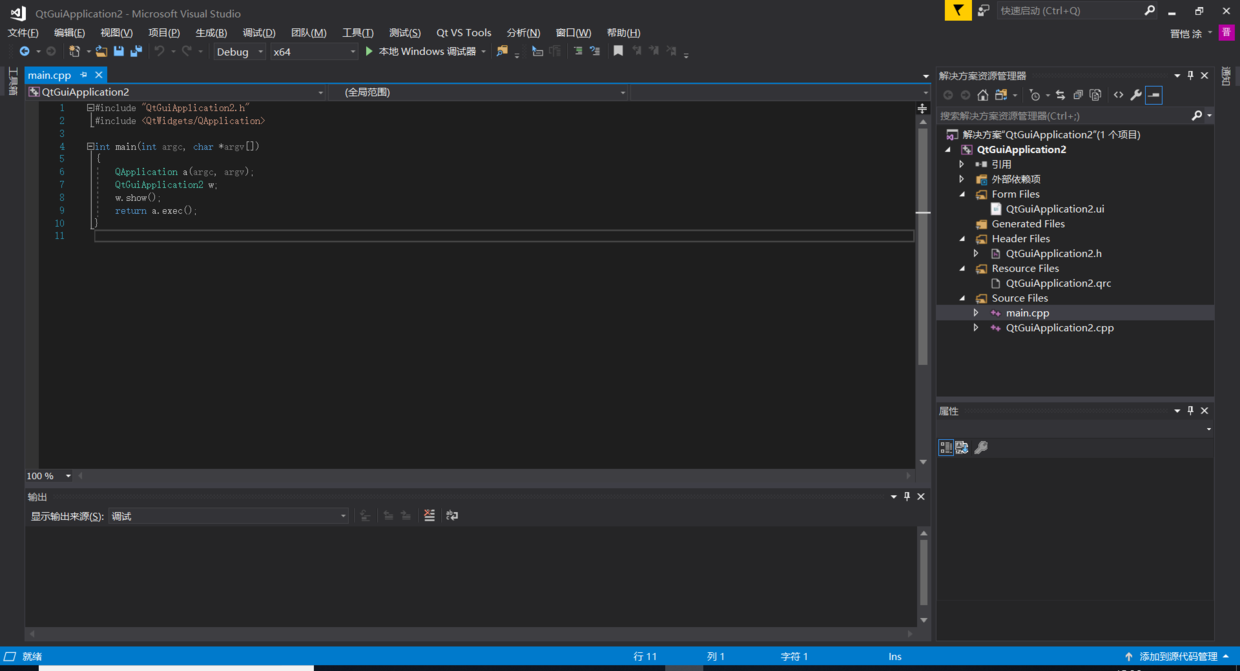Click the Show All Files icon
This screenshot has height=671, width=1240.
coord(1096,95)
